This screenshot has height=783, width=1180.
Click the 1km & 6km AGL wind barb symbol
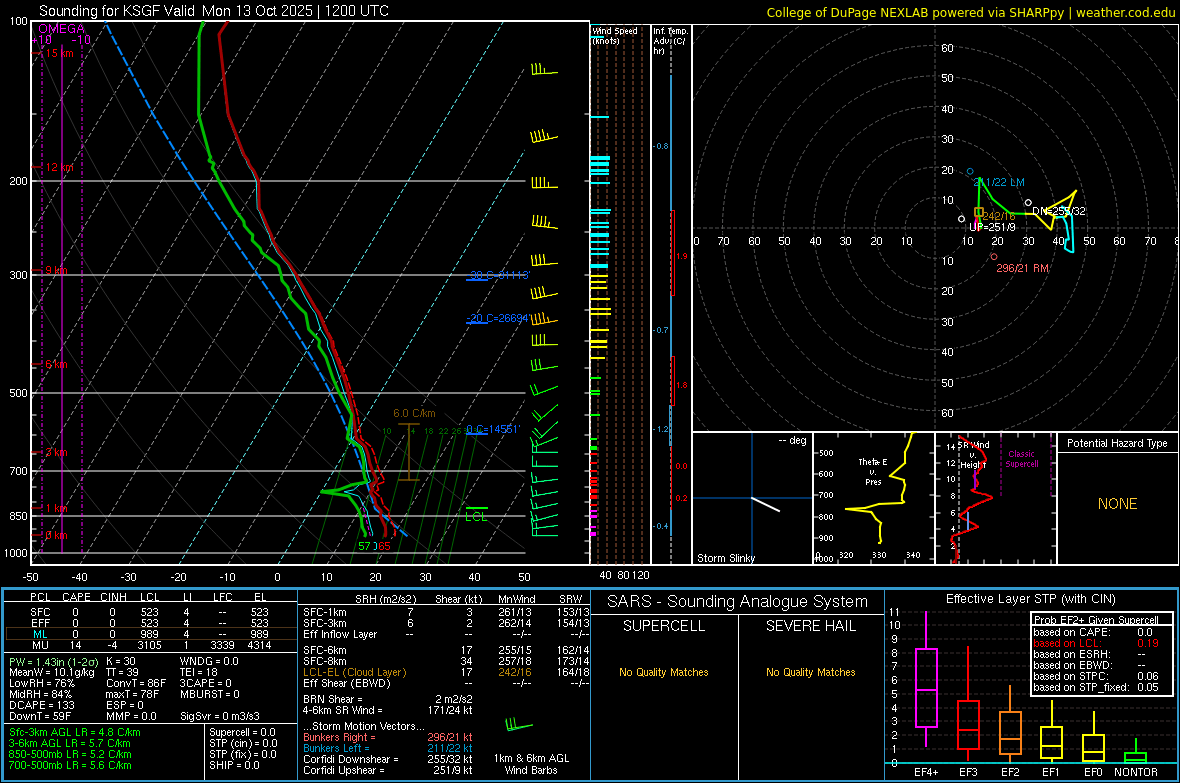pos(519,725)
